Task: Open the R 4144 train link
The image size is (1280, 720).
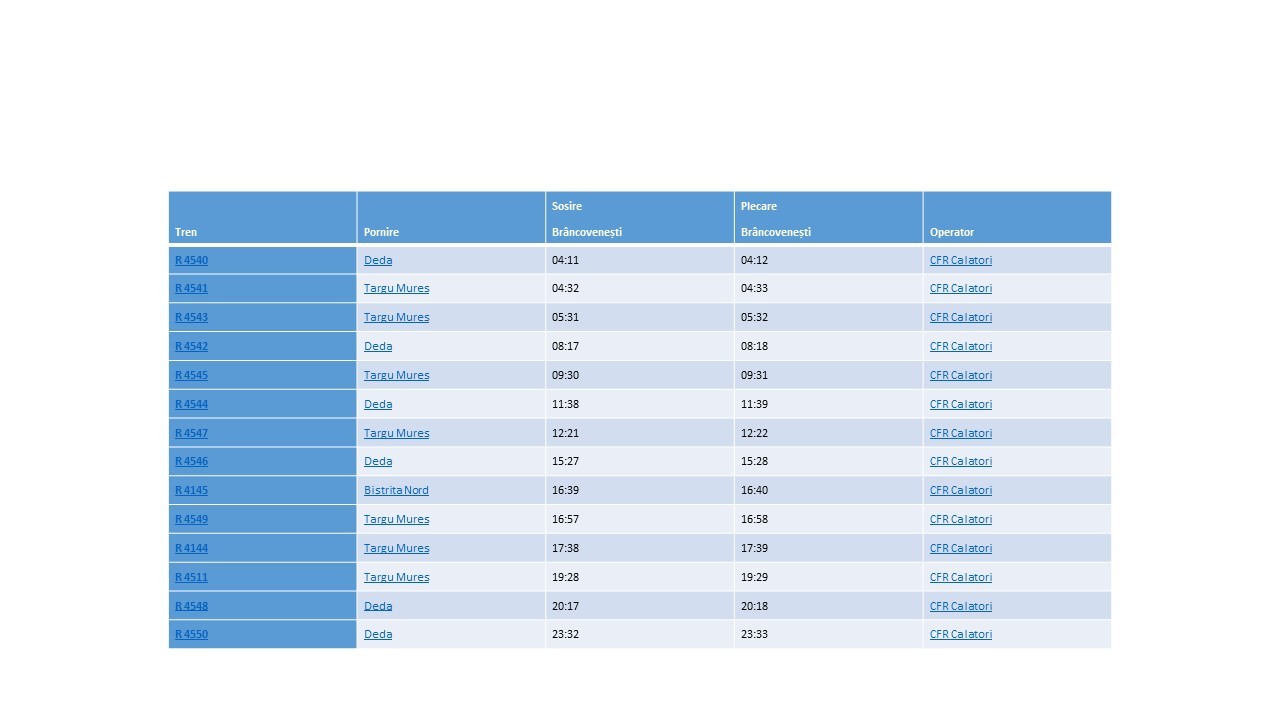Action: click(191, 548)
